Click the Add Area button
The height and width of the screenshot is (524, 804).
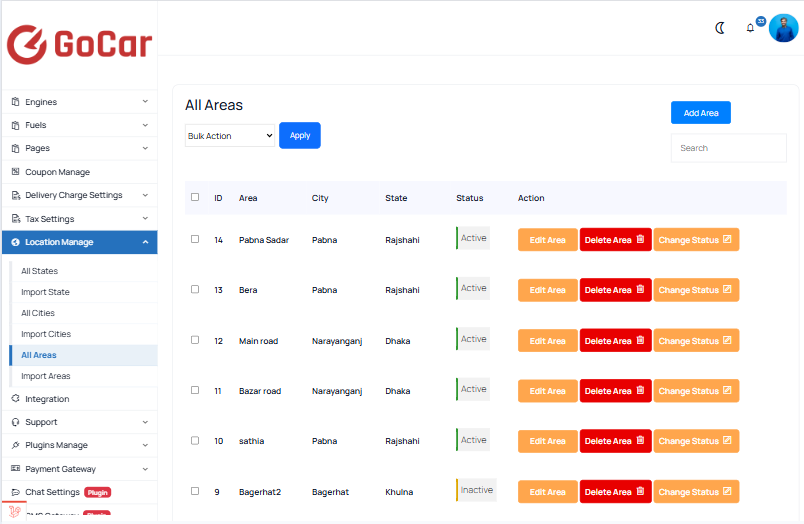[700, 113]
